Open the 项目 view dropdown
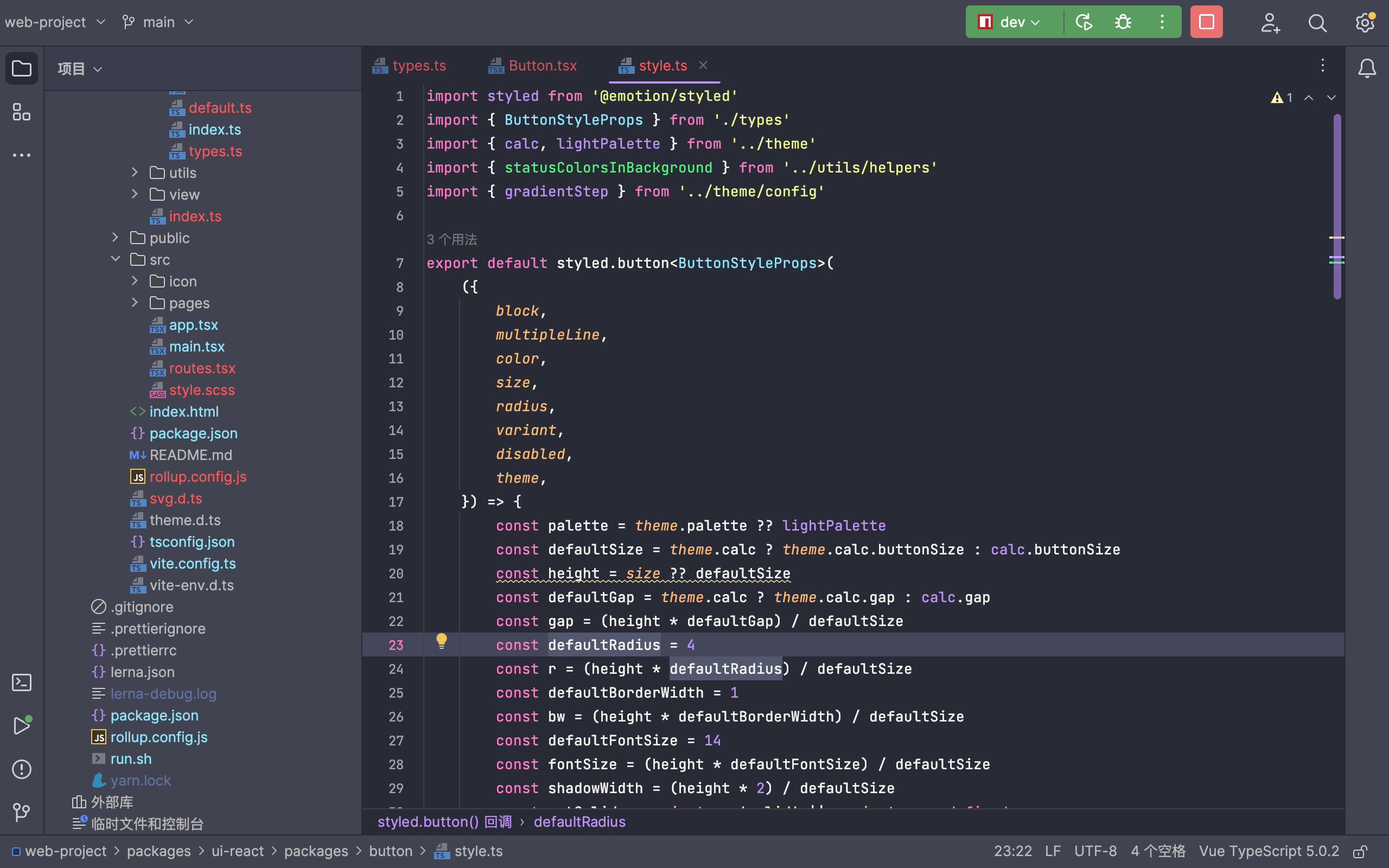Screen dimensions: 1389x868 pyautogui.click(x=80, y=69)
